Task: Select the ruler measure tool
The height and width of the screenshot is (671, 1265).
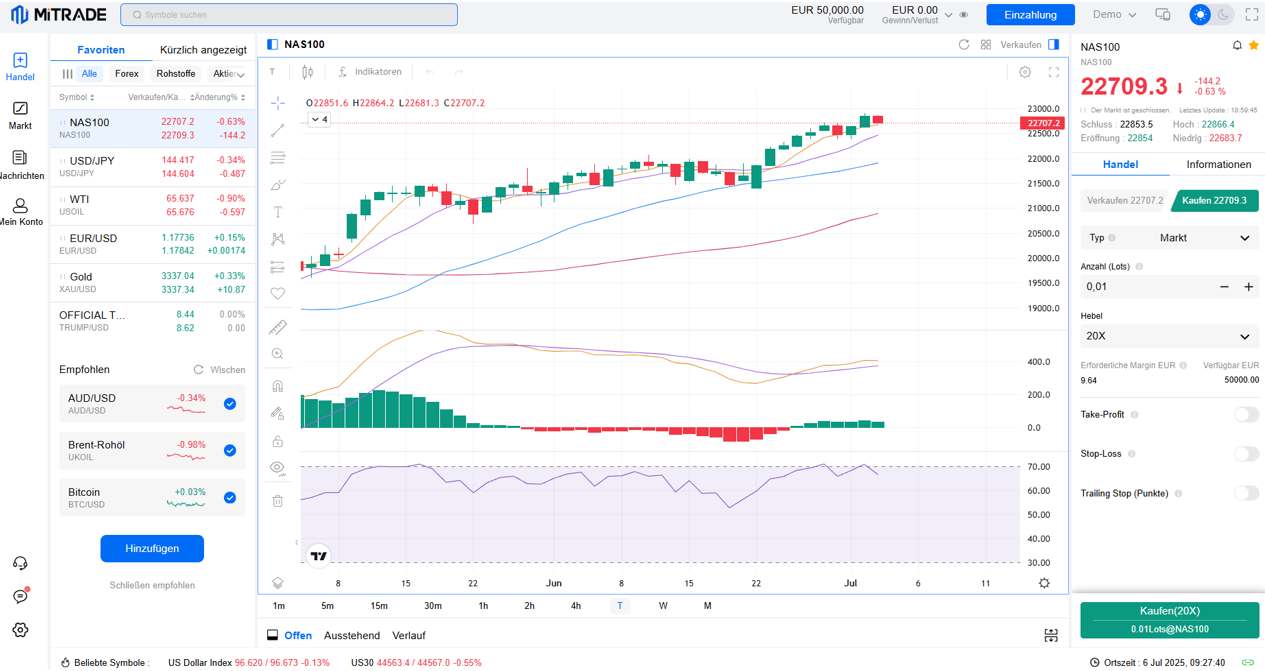Action: pyautogui.click(x=278, y=327)
